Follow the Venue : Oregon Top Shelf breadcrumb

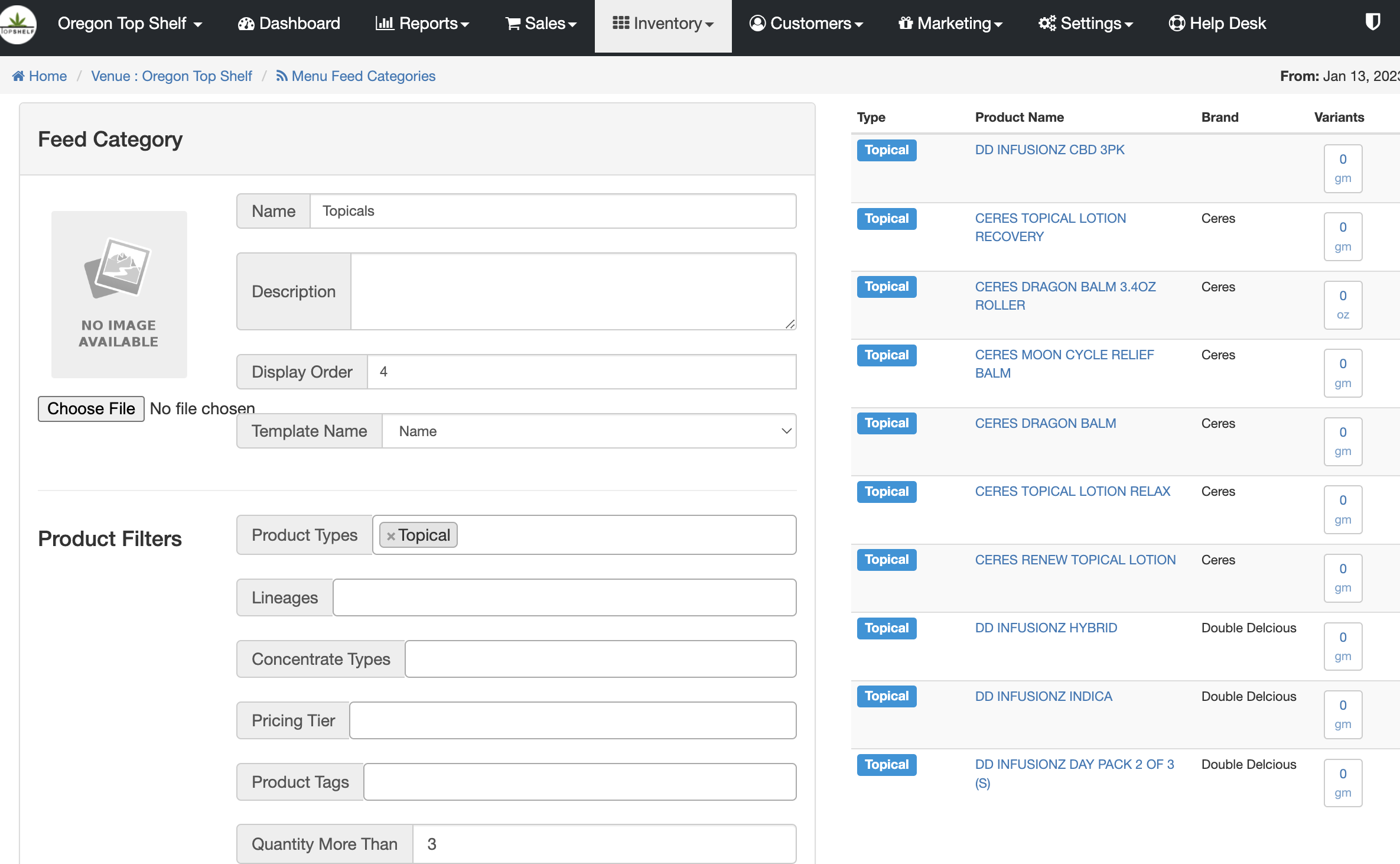[171, 76]
